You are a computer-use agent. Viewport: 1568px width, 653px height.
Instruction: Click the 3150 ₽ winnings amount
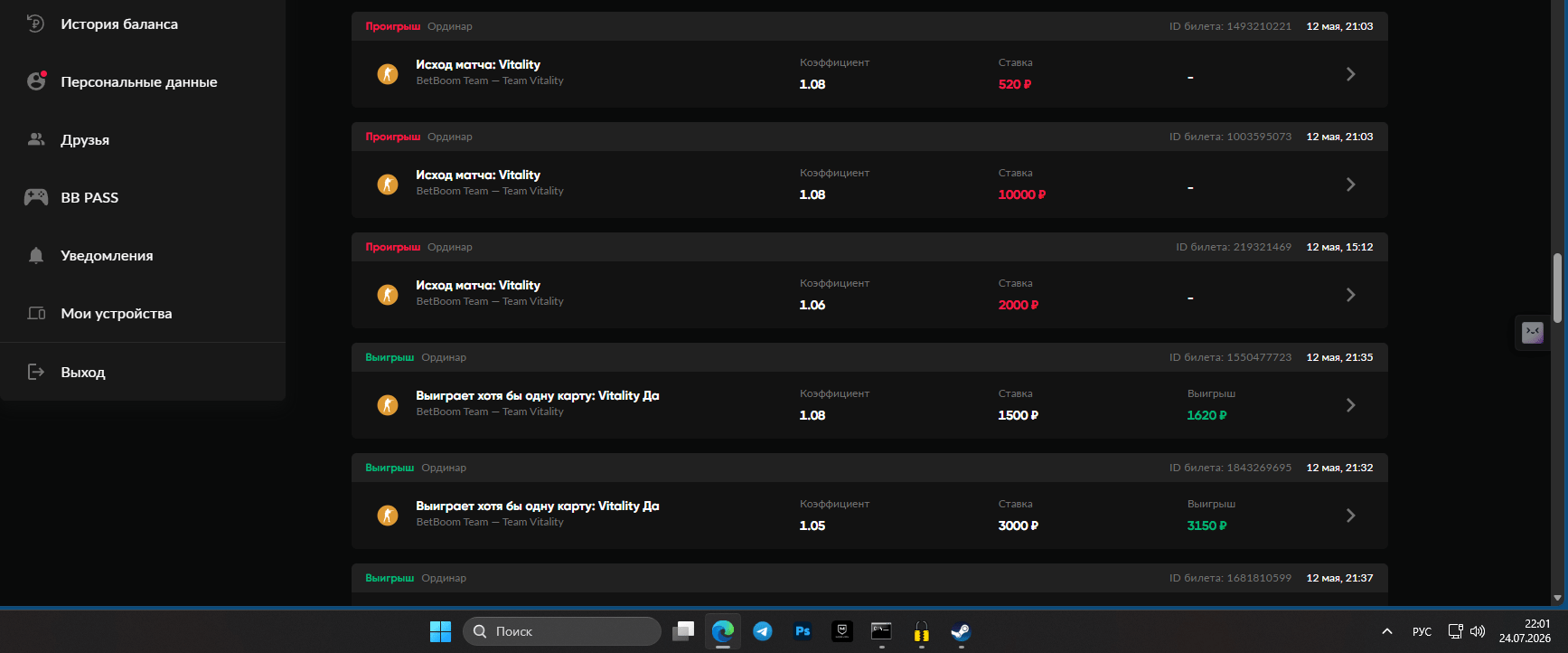[1207, 525]
